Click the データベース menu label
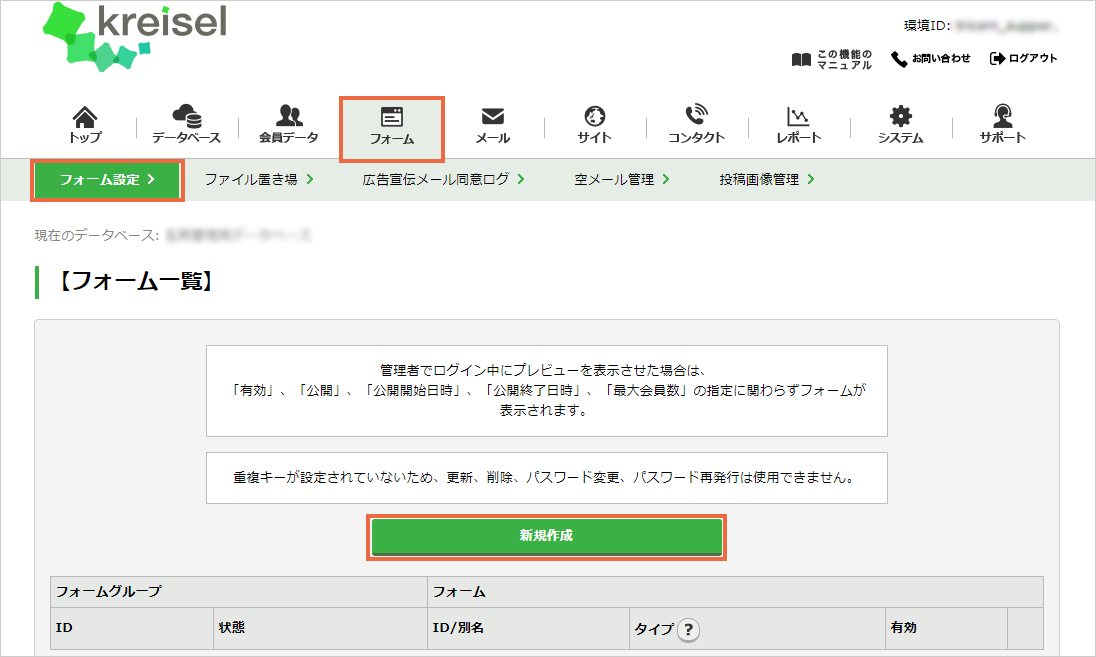 point(187,138)
